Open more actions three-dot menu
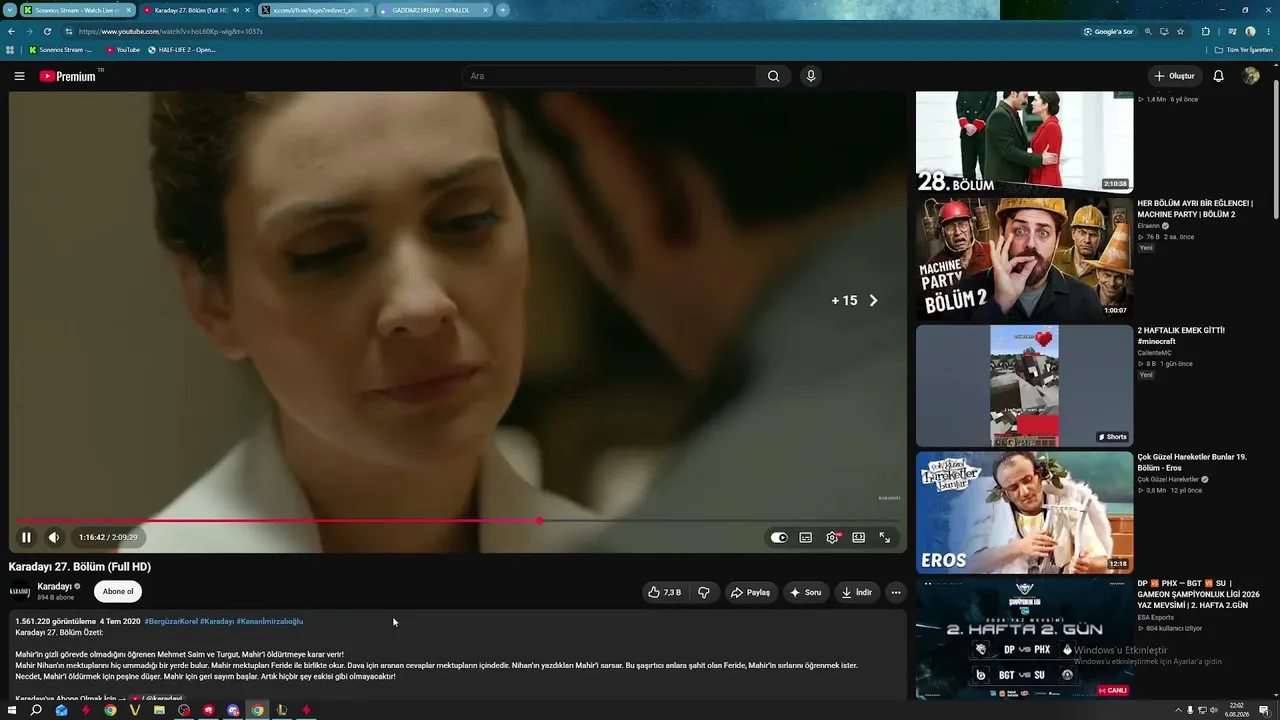Viewport: 1280px width, 720px height. tap(896, 592)
